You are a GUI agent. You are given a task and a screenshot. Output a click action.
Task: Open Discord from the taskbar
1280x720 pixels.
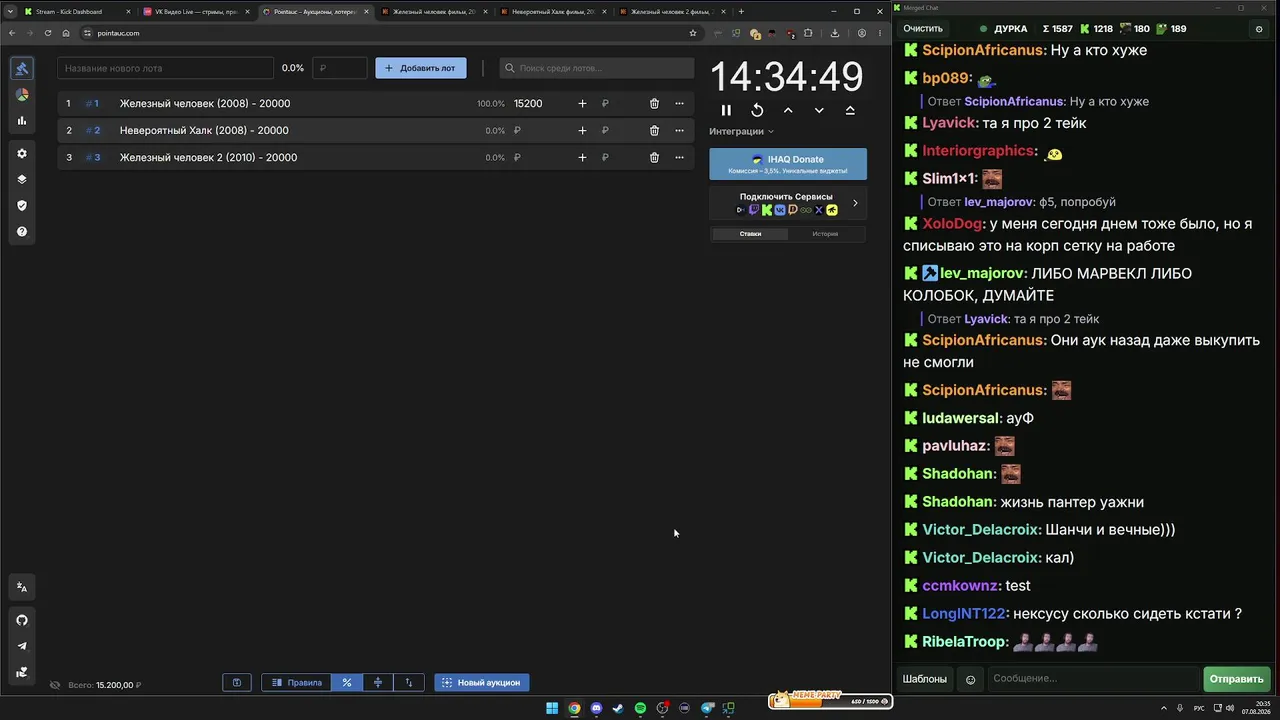point(596,708)
